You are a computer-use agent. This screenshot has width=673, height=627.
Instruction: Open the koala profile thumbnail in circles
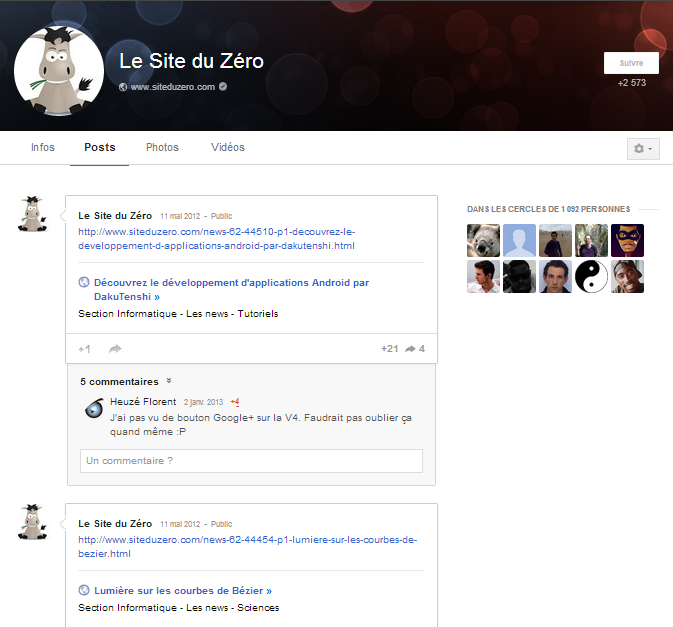pos(483,240)
